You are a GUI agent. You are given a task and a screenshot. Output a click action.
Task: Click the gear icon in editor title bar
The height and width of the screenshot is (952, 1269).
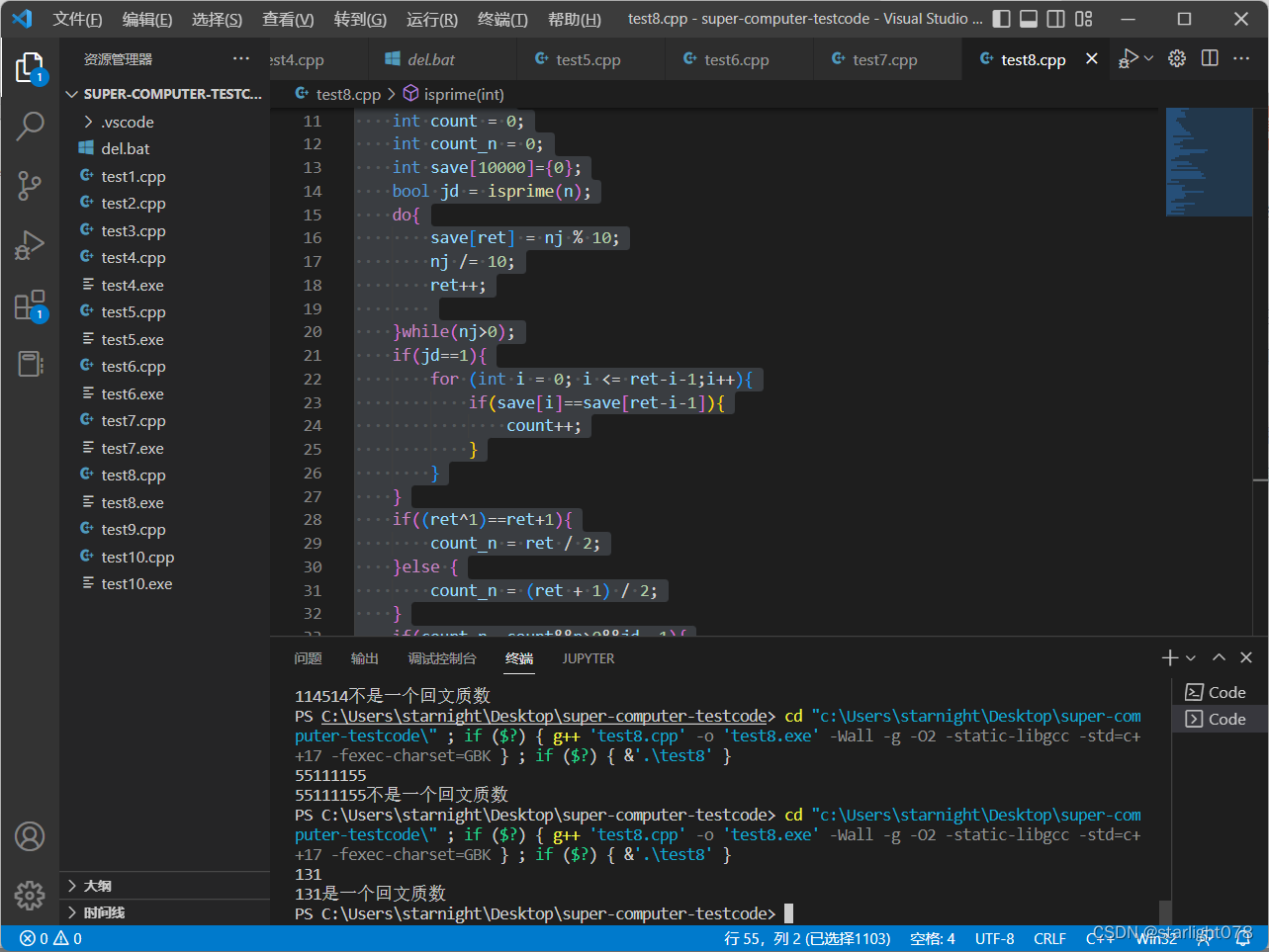coord(1177,58)
